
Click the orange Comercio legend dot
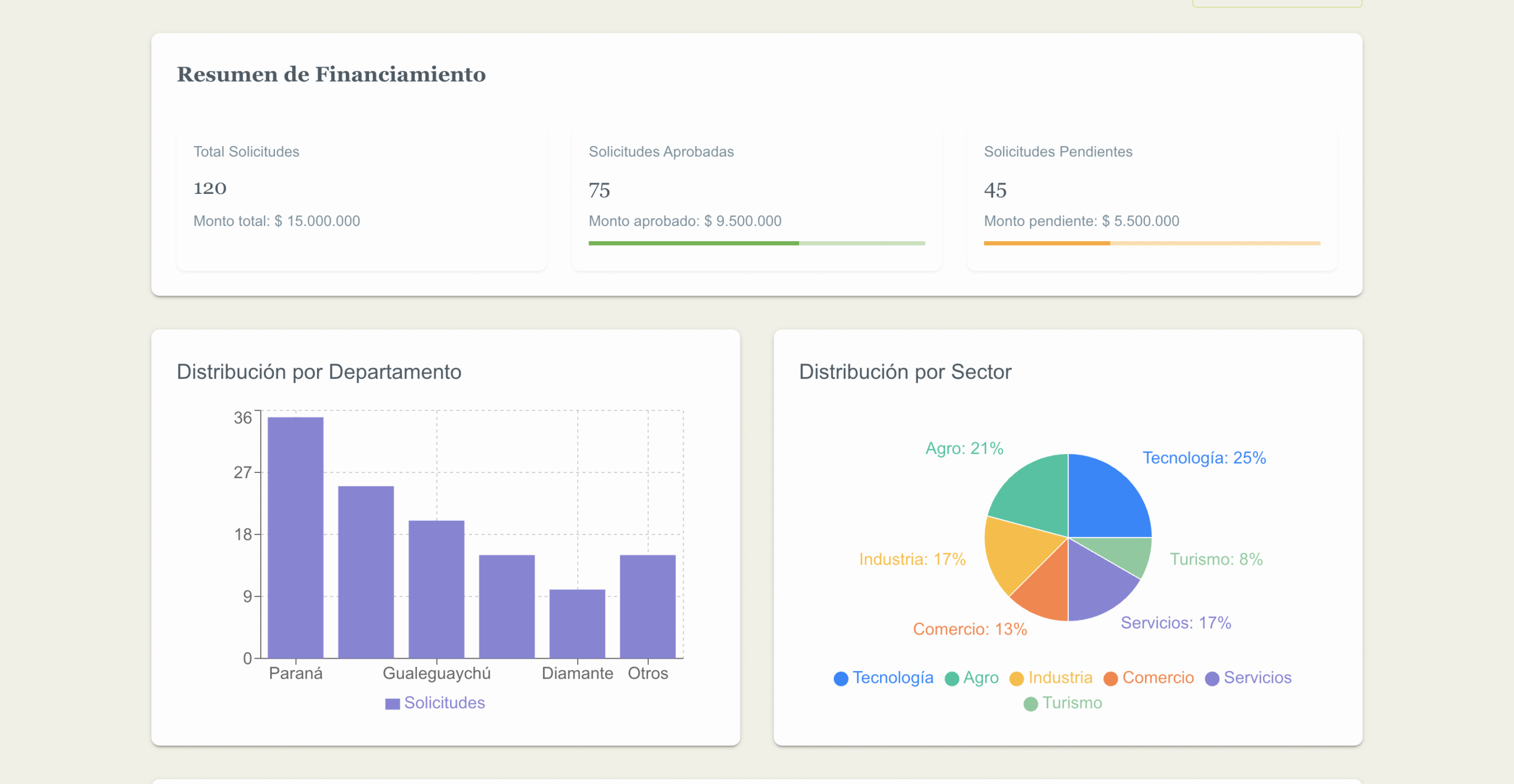(x=1110, y=678)
